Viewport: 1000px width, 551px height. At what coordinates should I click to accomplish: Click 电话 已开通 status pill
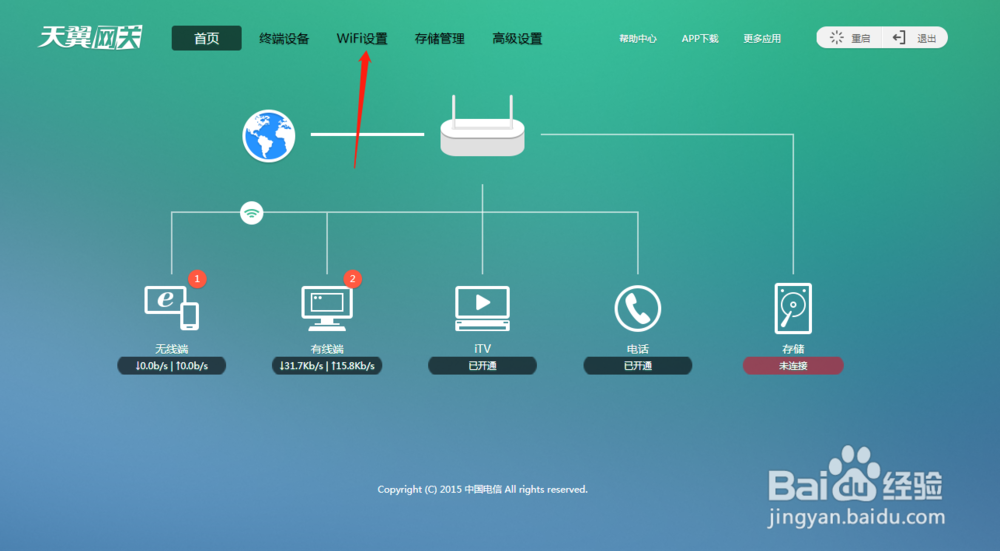[638, 366]
